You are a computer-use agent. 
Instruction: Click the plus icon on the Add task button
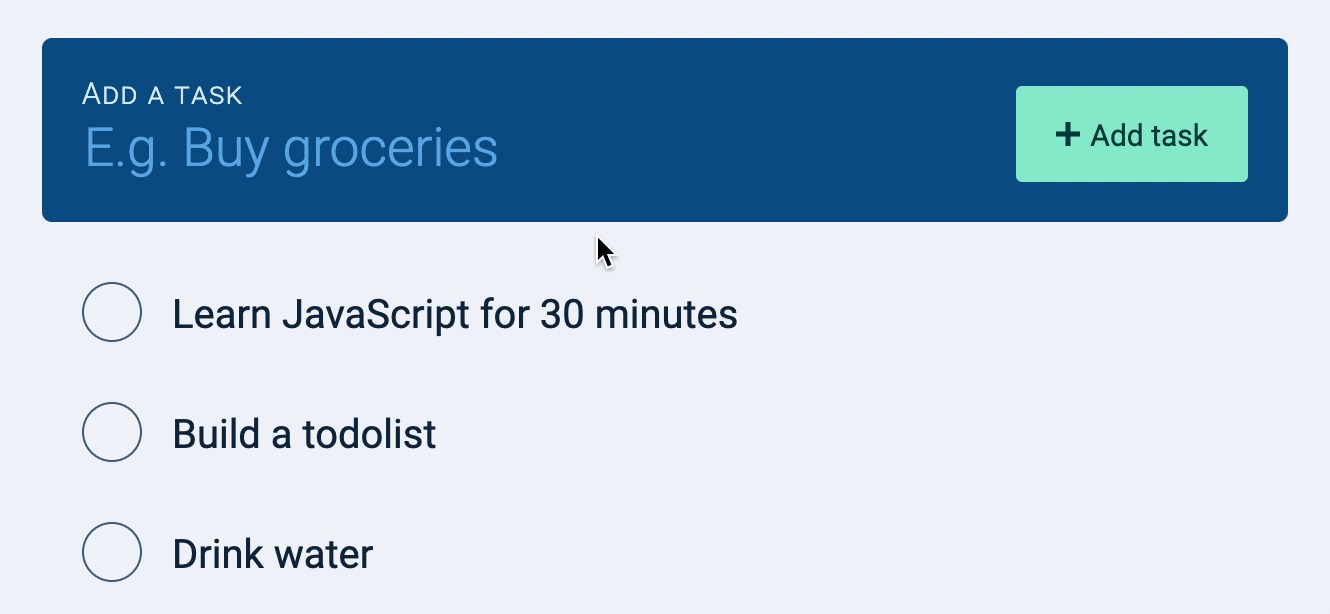[1068, 133]
